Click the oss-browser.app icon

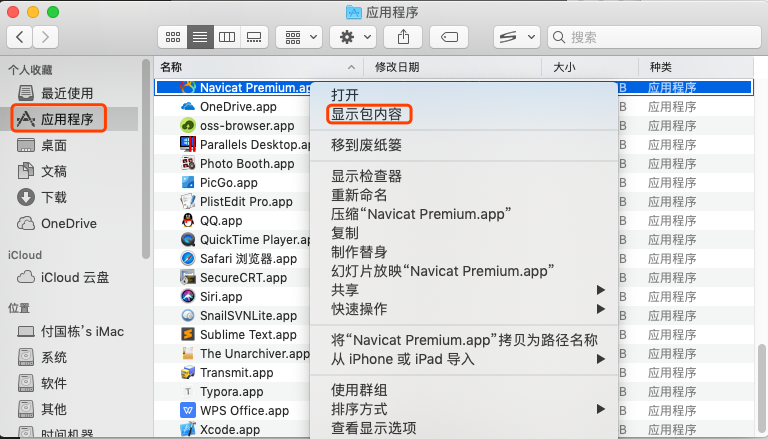tap(188, 125)
